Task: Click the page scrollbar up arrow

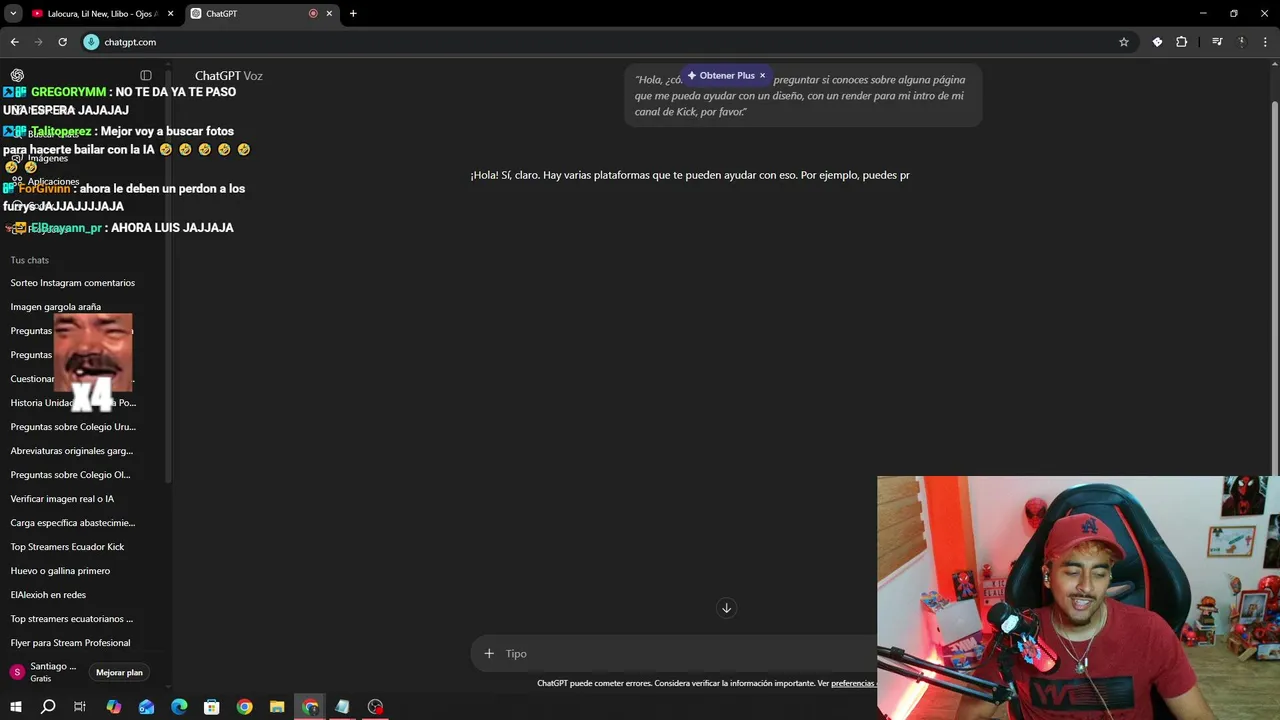Action: [1274, 64]
